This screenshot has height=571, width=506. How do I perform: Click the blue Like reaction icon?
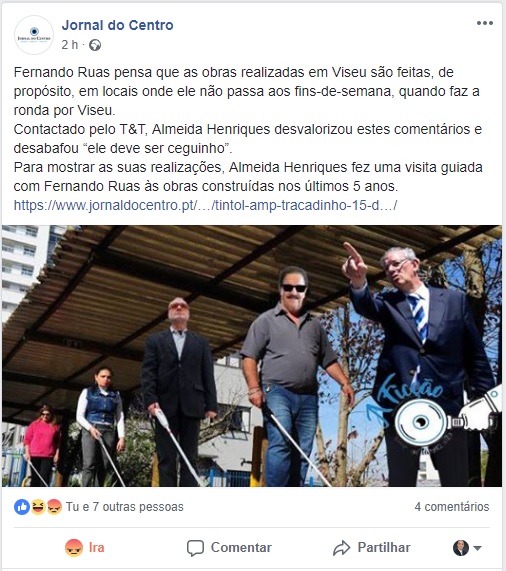point(22,507)
